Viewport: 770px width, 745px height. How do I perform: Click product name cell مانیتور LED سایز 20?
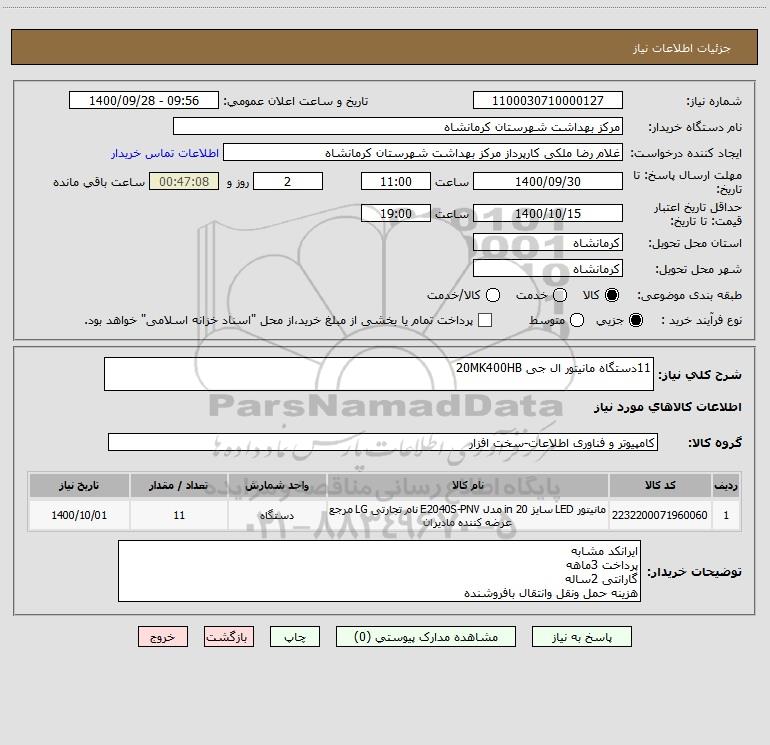click(468, 515)
